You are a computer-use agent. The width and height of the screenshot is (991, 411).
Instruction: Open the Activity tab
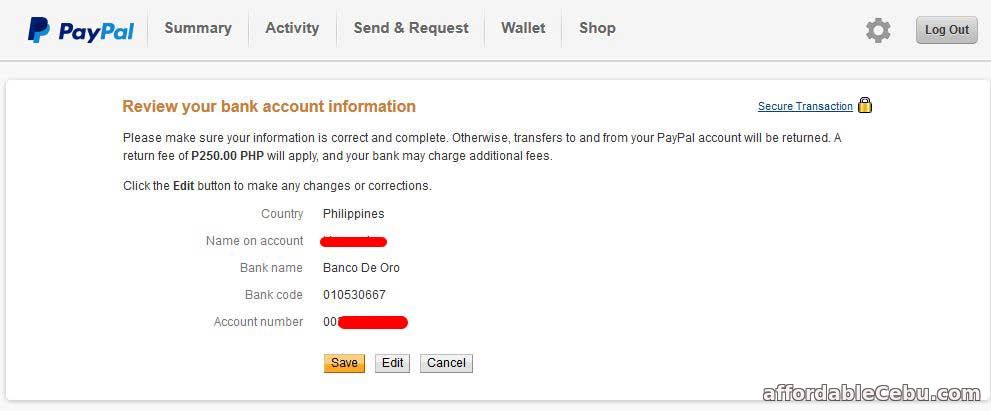point(292,28)
